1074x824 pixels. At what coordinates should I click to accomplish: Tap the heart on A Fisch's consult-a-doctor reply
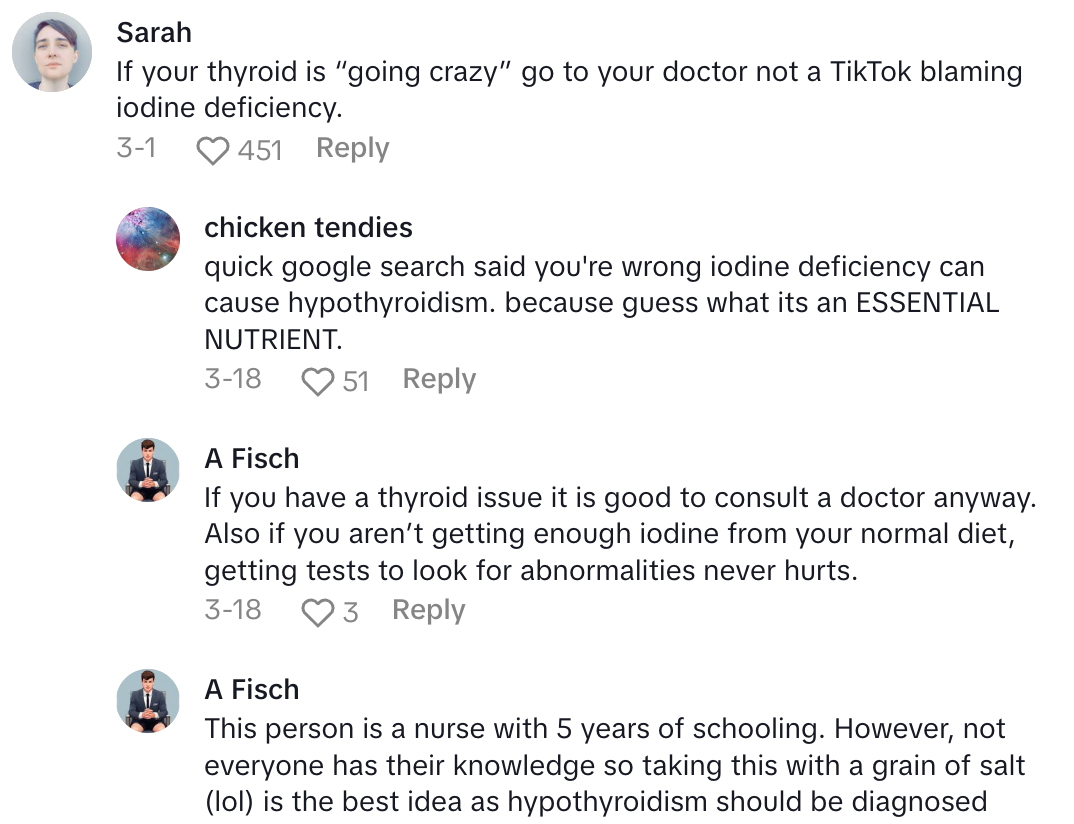317,613
